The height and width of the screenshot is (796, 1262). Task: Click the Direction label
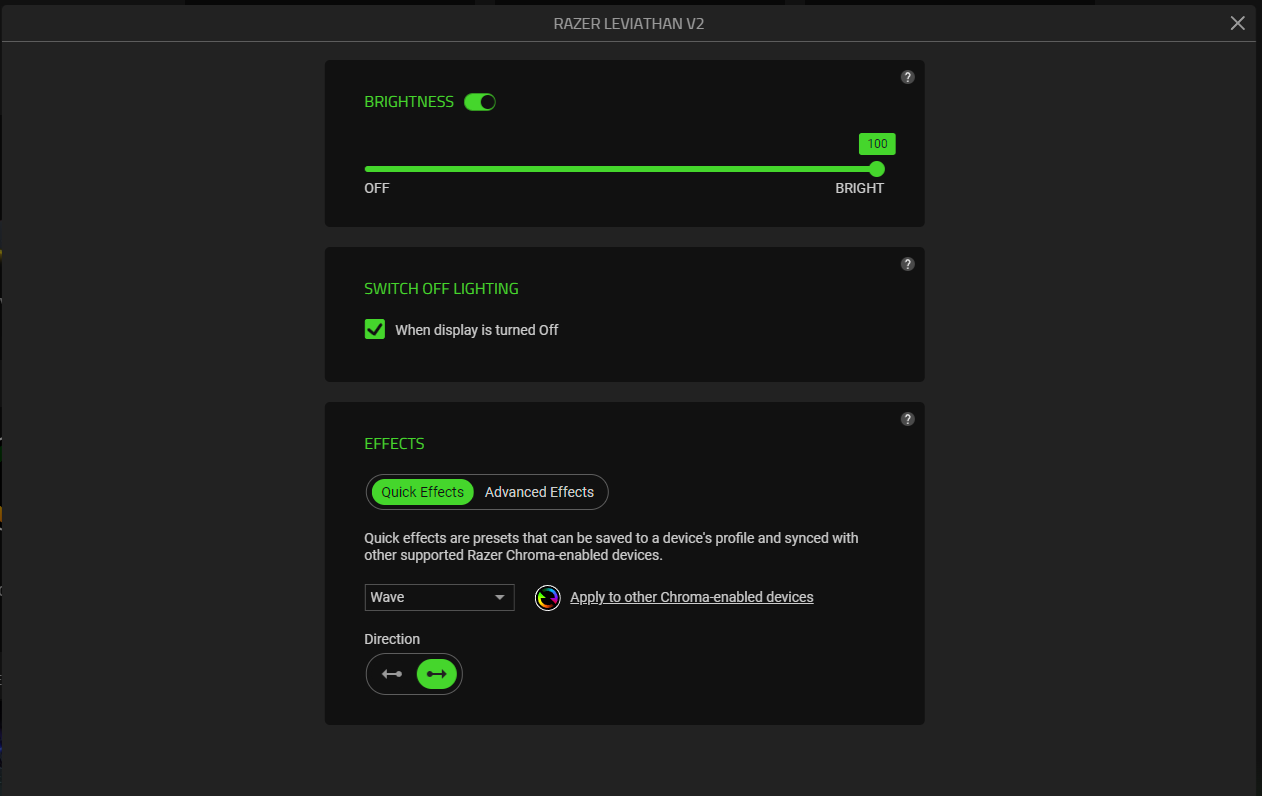tap(392, 639)
